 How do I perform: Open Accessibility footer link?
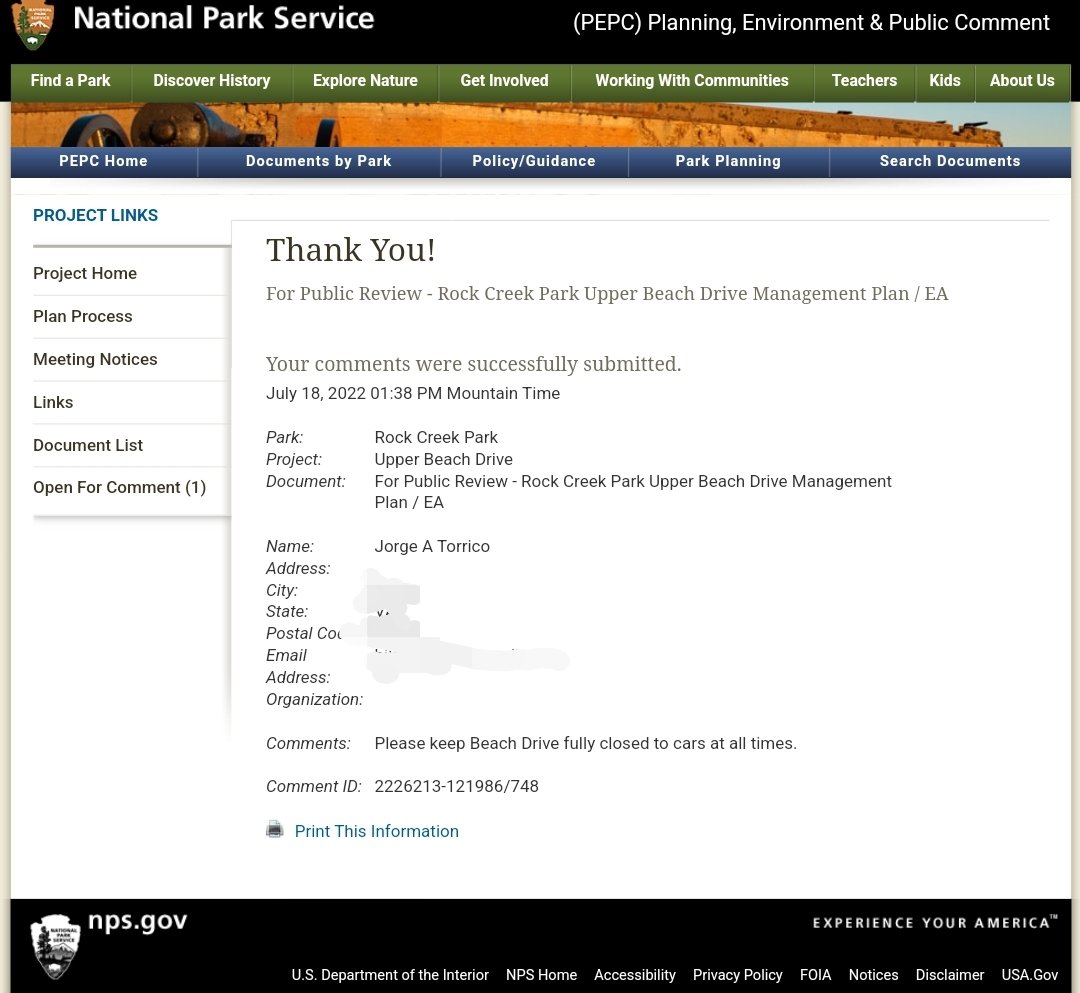coord(634,975)
